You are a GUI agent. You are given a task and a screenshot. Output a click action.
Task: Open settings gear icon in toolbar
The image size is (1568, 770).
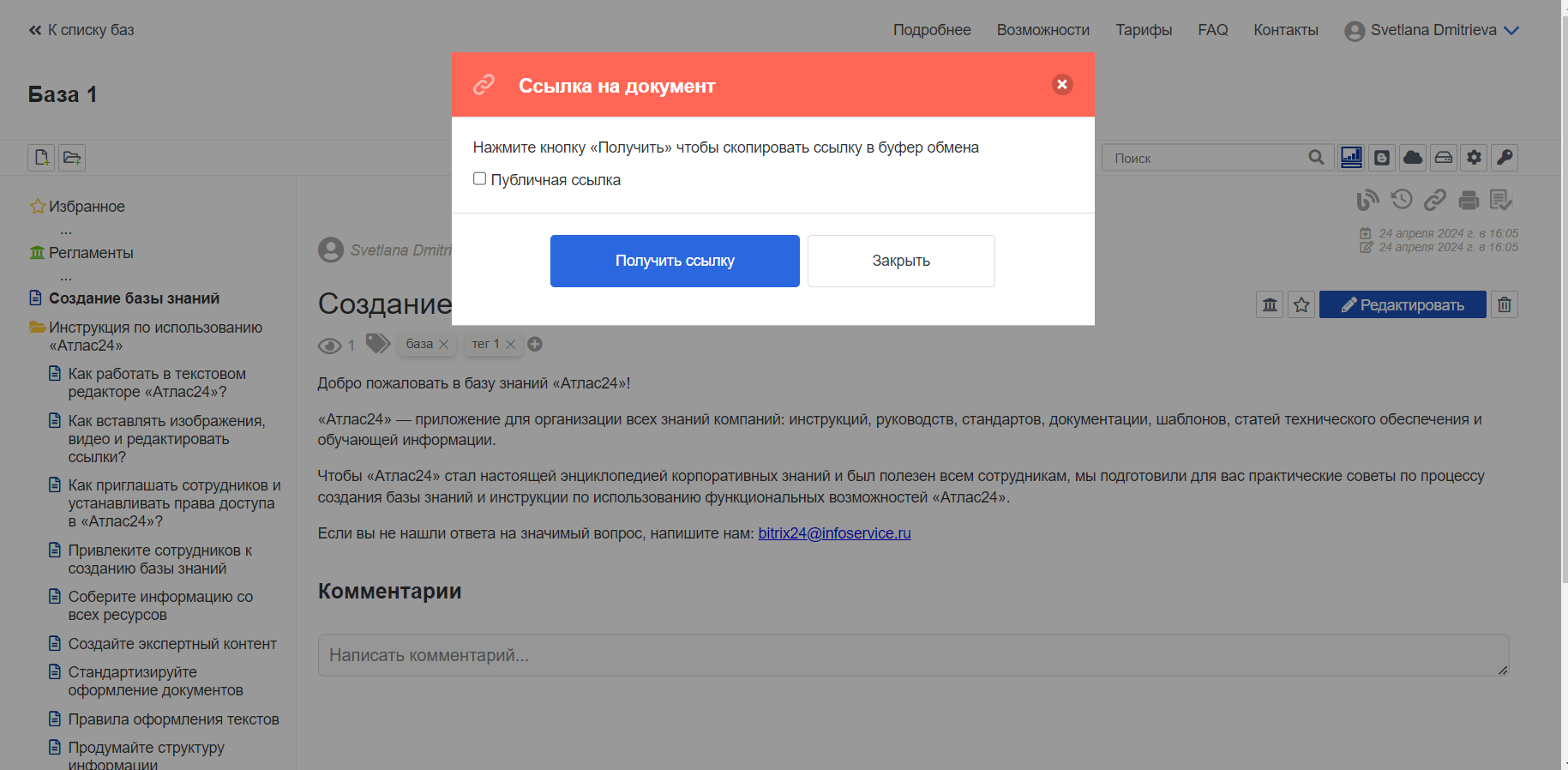point(1474,157)
